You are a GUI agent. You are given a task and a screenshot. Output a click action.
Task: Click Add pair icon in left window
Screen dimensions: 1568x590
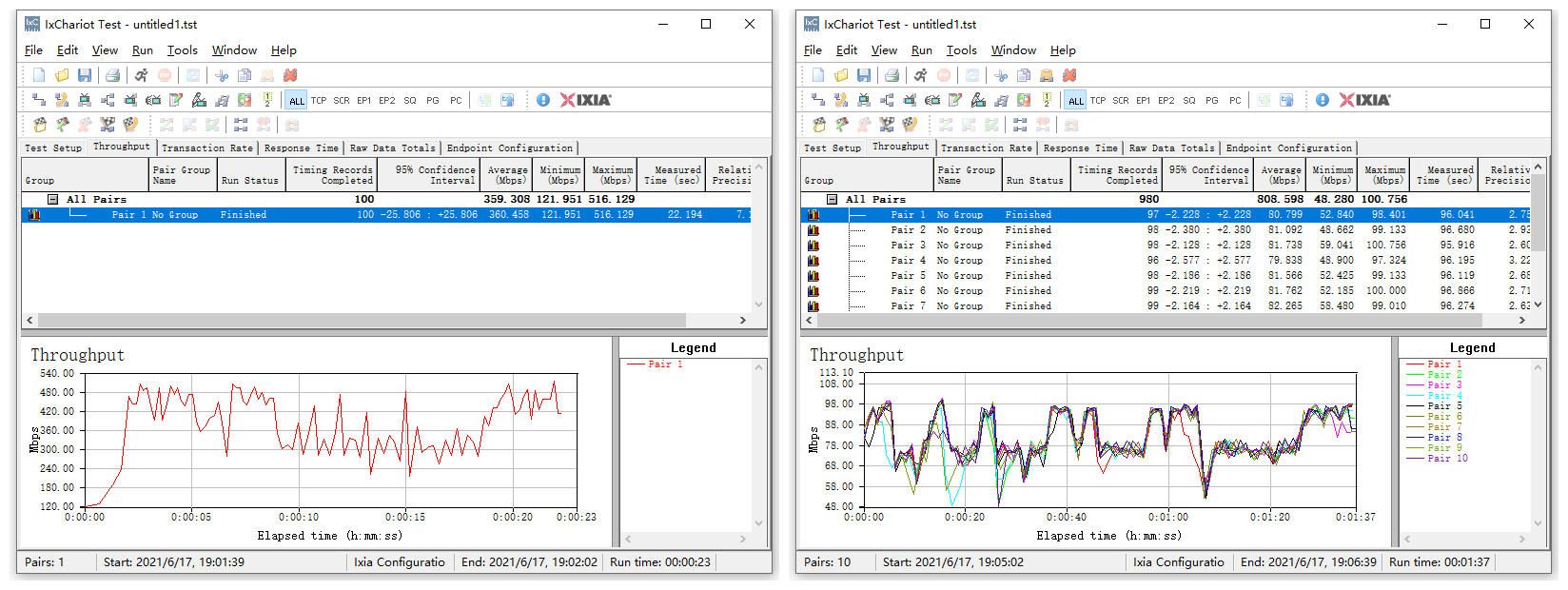click(x=39, y=100)
